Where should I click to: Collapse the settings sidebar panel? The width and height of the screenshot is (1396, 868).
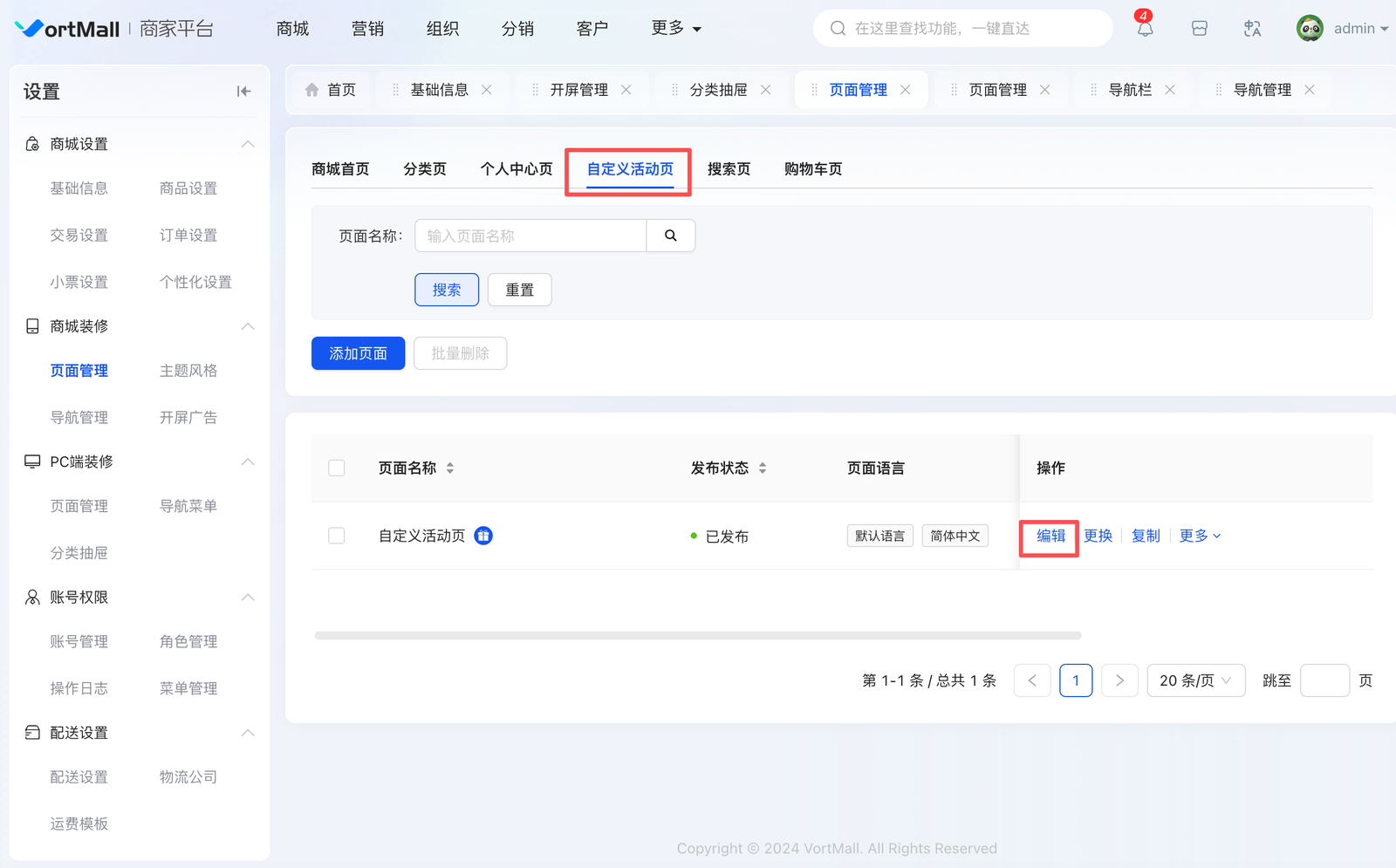pos(243,92)
